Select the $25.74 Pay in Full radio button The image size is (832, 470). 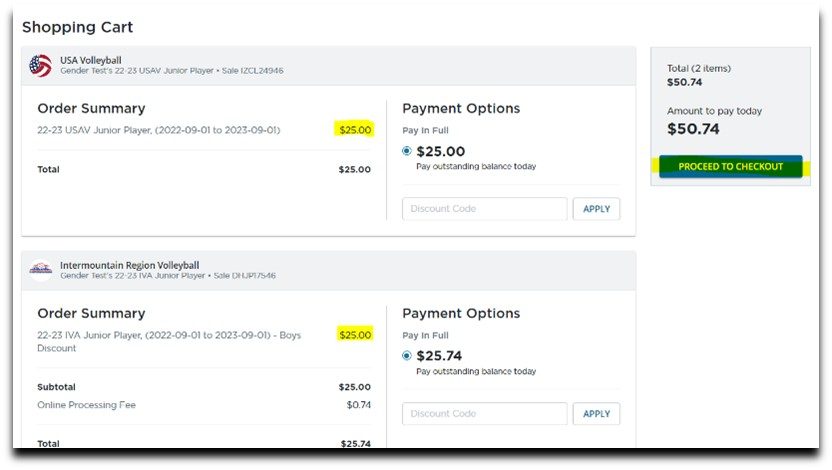pos(407,356)
